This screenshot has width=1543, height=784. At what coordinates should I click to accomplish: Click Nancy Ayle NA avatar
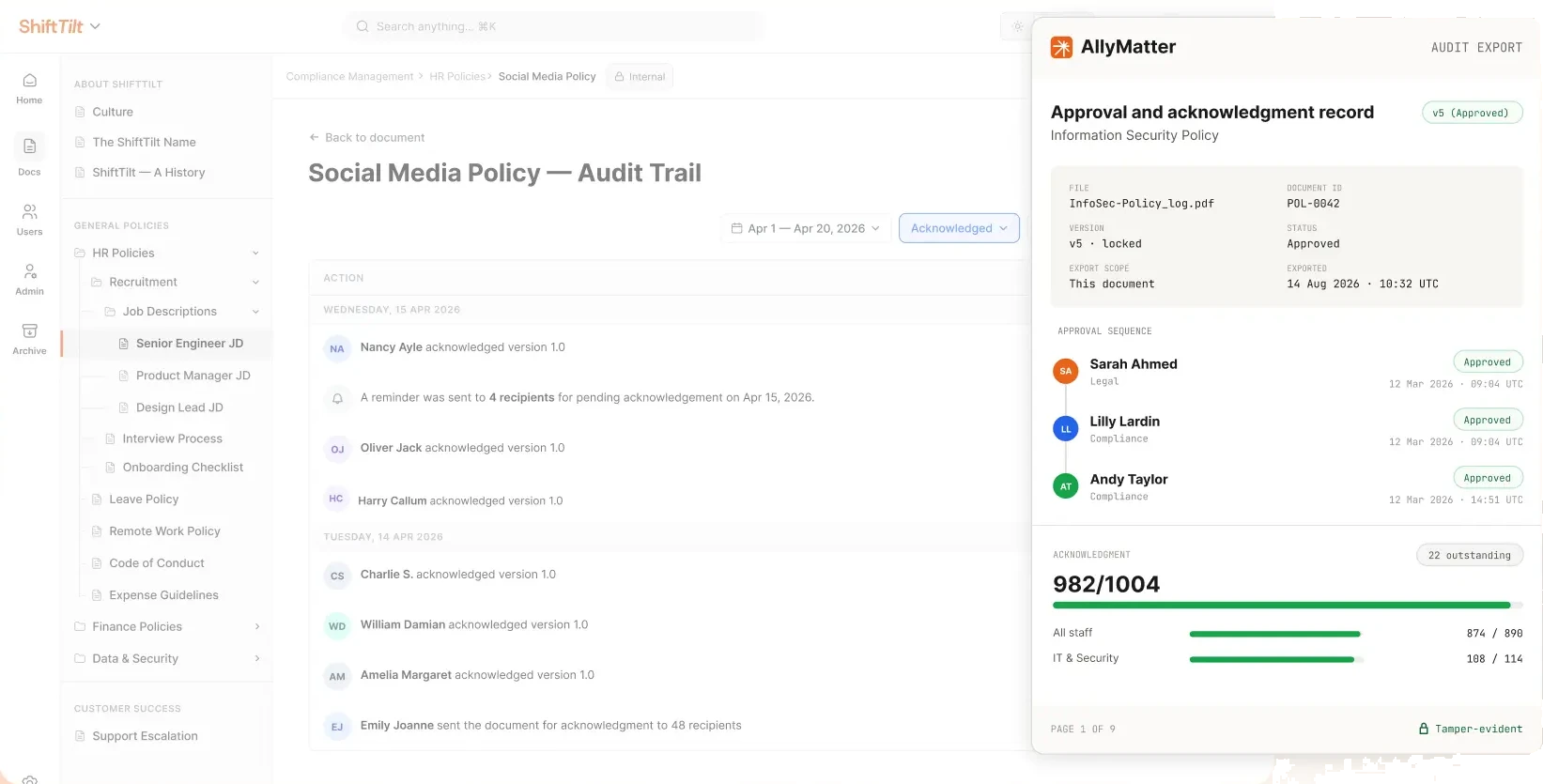click(337, 348)
